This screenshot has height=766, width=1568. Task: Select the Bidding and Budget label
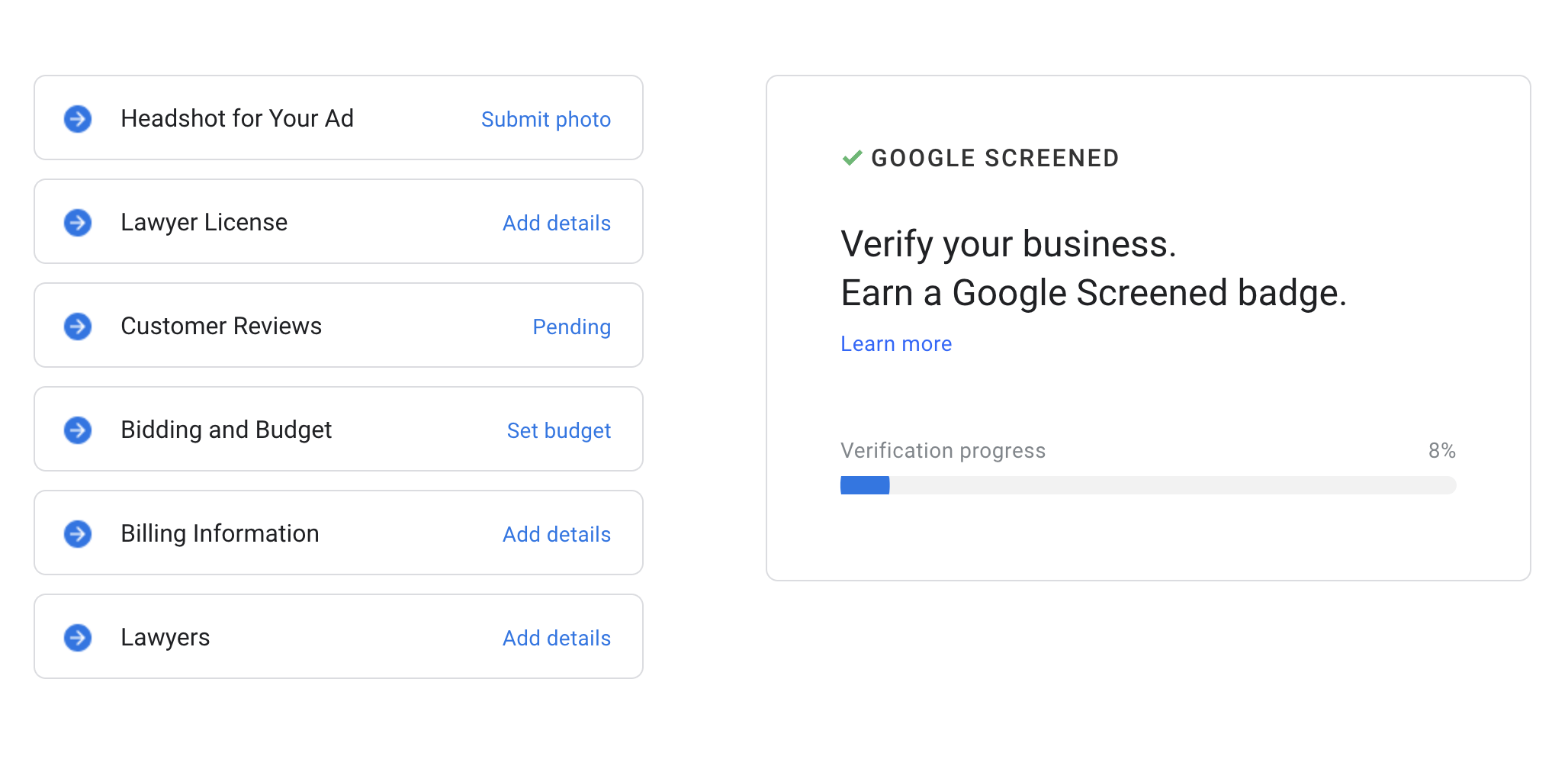point(227,430)
